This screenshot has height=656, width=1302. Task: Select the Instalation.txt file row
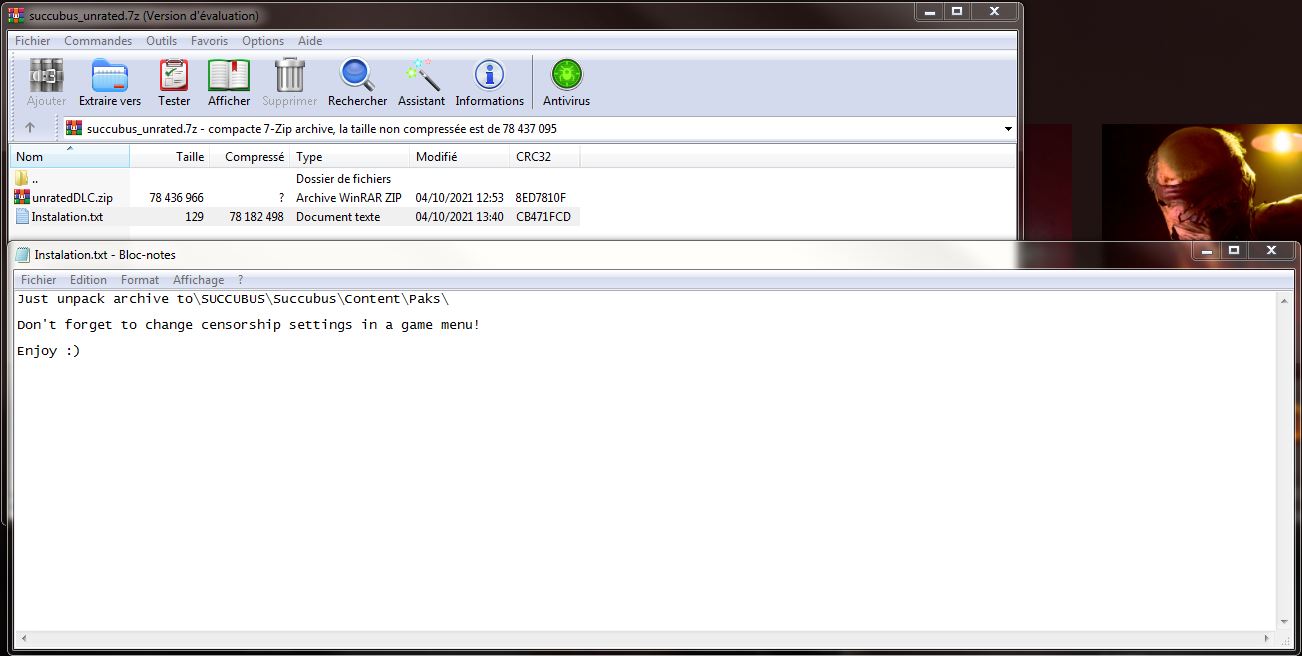296,217
